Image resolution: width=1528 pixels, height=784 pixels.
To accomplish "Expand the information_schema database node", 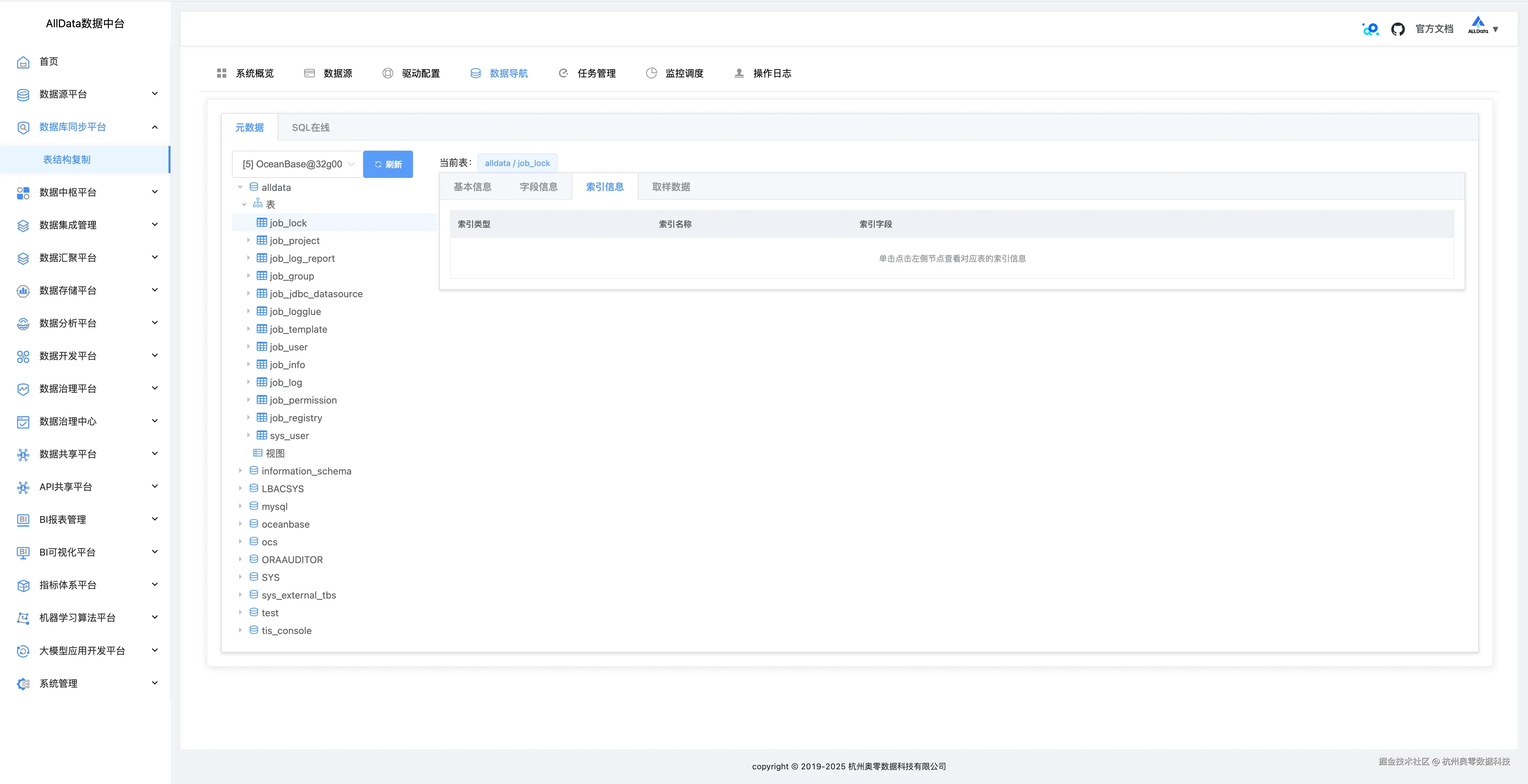I will (240, 471).
